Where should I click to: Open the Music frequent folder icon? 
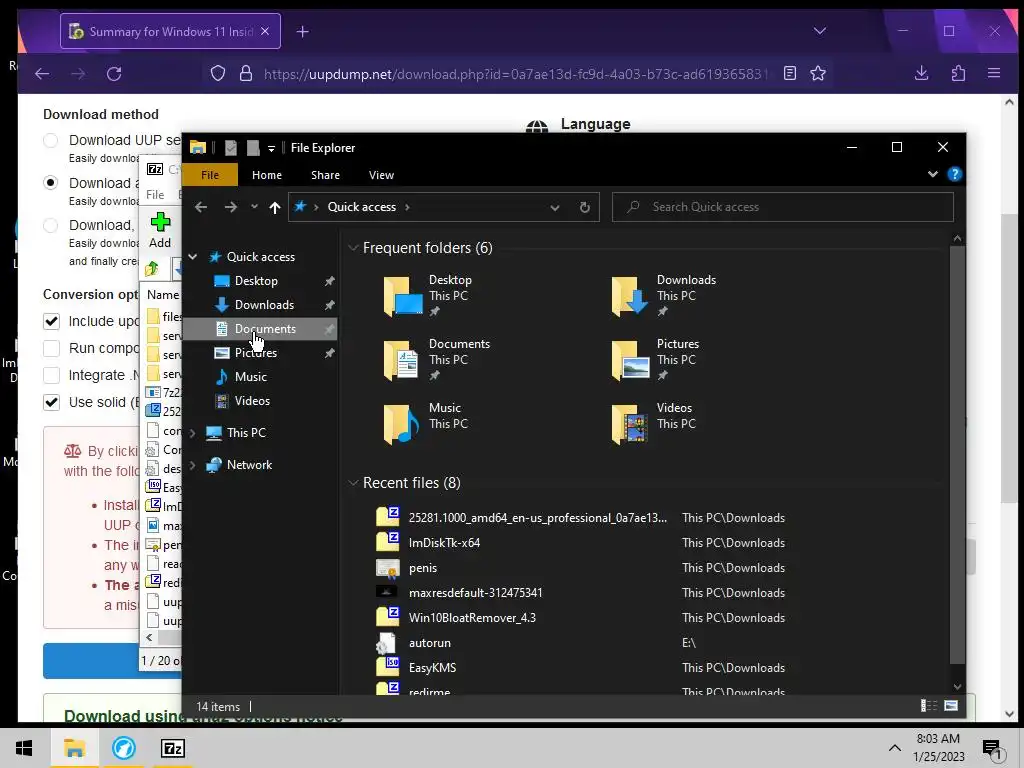click(403, 424)
